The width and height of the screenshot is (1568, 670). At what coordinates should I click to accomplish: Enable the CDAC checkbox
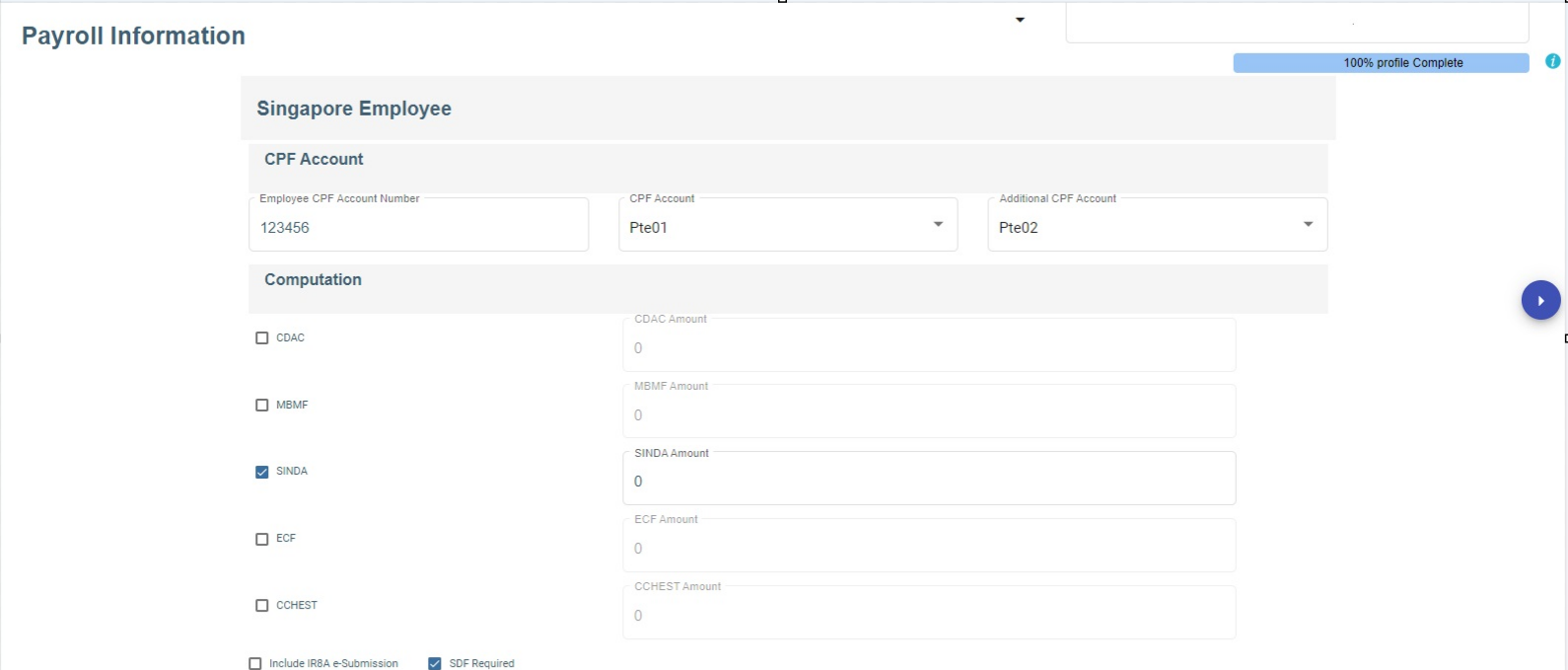pyautogui.click(x=262, y=338)
